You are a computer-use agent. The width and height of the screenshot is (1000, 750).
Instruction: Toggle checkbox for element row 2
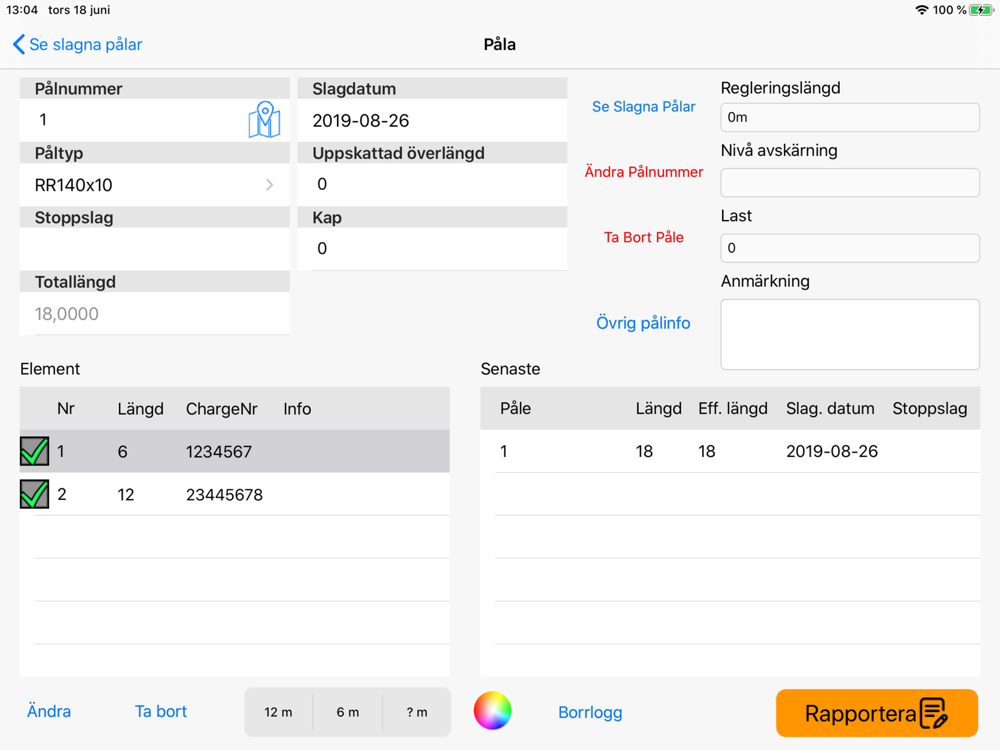pos(34,494)
